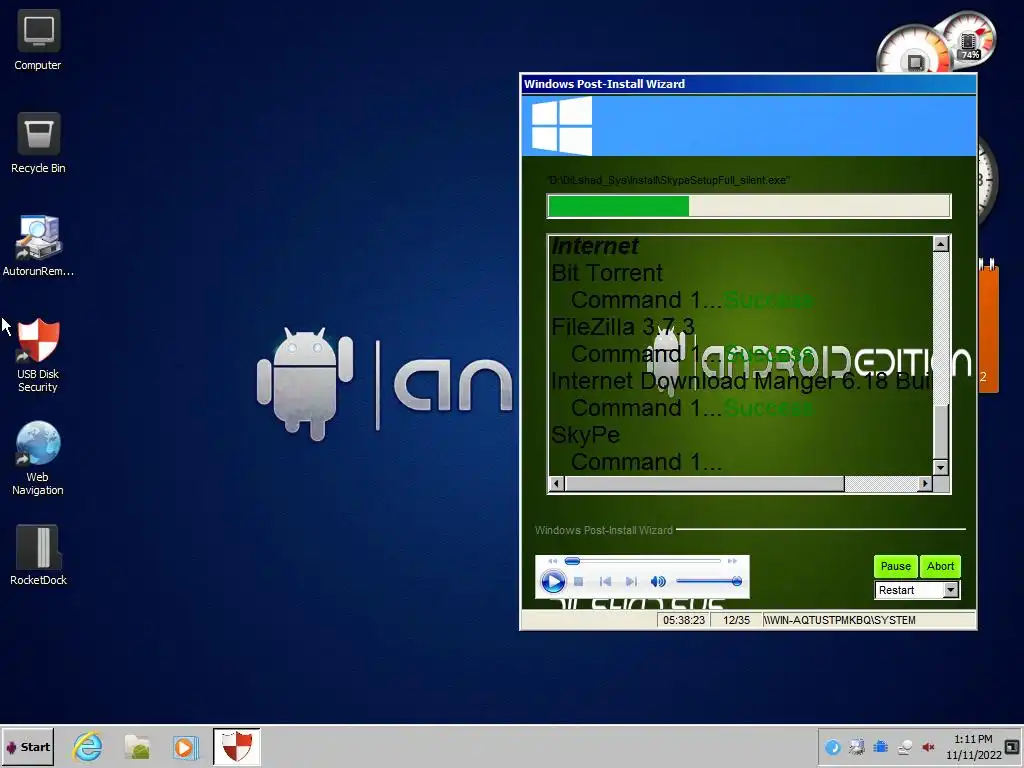Click the vertical scrollbar thumb

click(940, 432)
